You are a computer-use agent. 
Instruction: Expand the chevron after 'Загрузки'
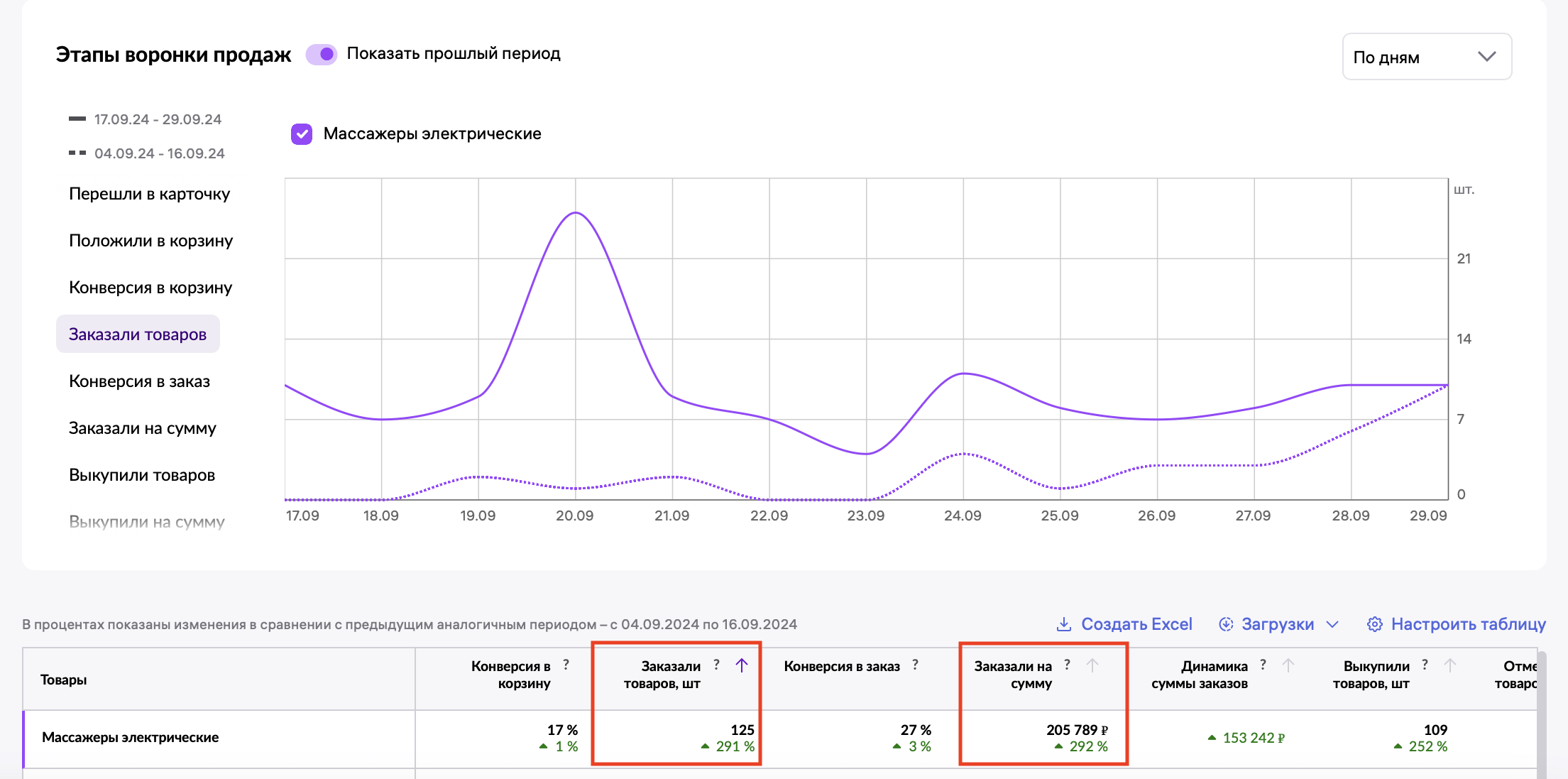coord(1332,624)
